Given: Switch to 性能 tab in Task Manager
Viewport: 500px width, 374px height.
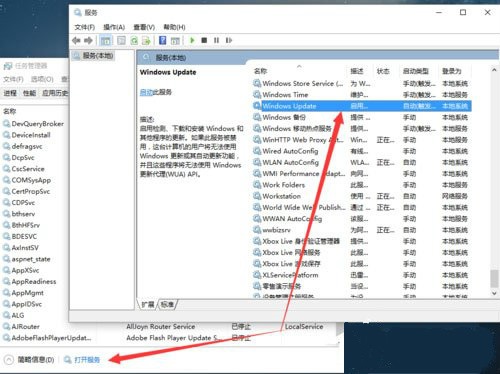Looking at the screenshot, I should coord(29,93).
